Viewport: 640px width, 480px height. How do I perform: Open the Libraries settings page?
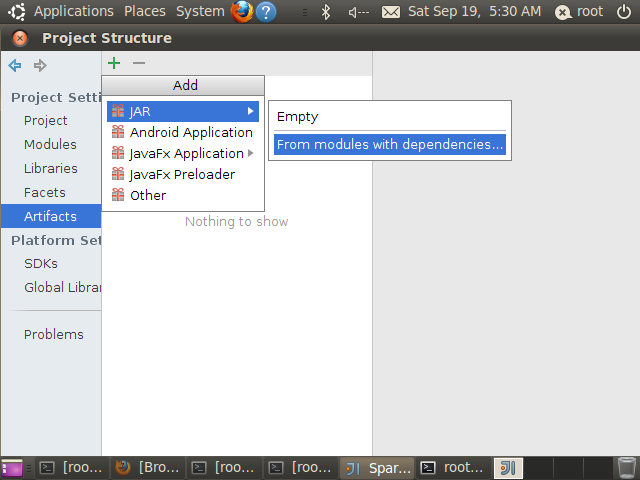(x=51, y=169)
